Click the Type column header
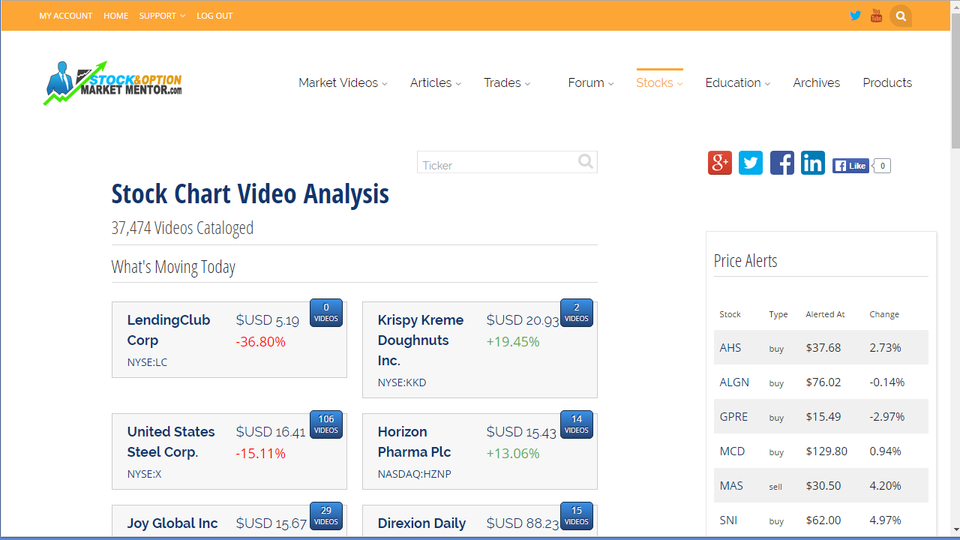The width and height of the screenshot is (960, 540). (778, 314)
